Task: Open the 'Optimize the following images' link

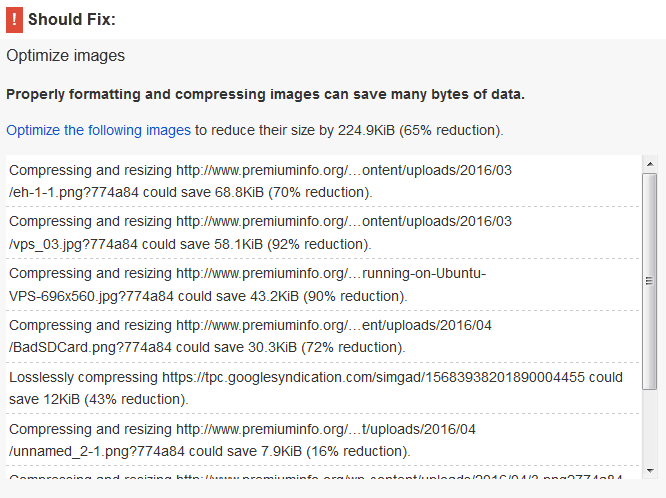Action: pos(99,130)
